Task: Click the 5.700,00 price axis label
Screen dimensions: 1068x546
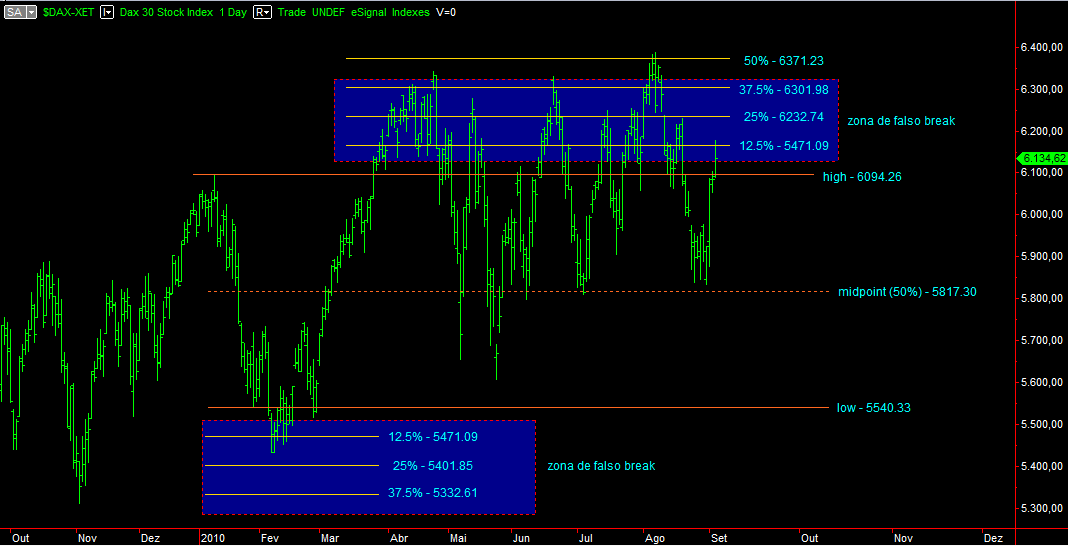Action: [1041, 341]
